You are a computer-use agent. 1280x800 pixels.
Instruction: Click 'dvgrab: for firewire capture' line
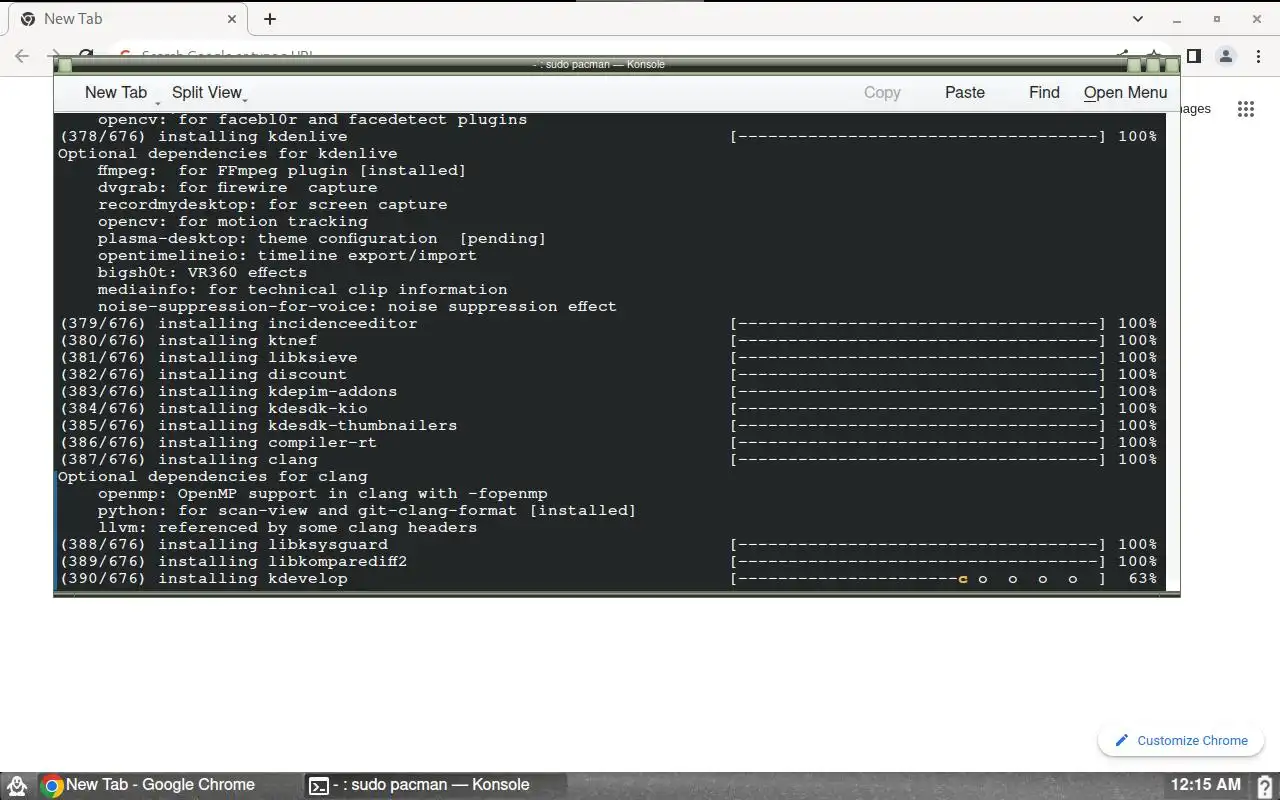point(238,187)
